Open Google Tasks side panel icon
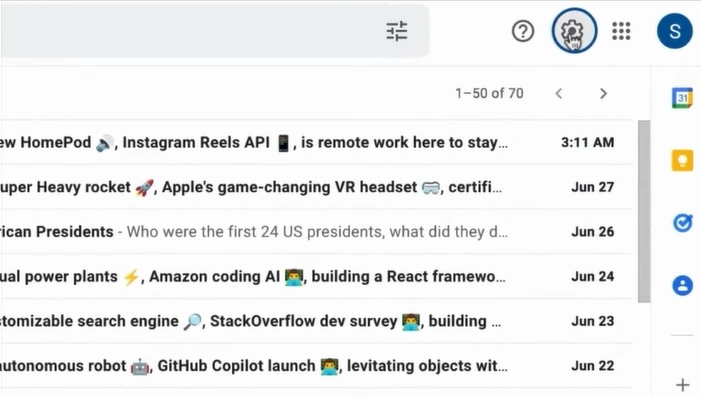The image size is (701, 397). pos(682,223)
